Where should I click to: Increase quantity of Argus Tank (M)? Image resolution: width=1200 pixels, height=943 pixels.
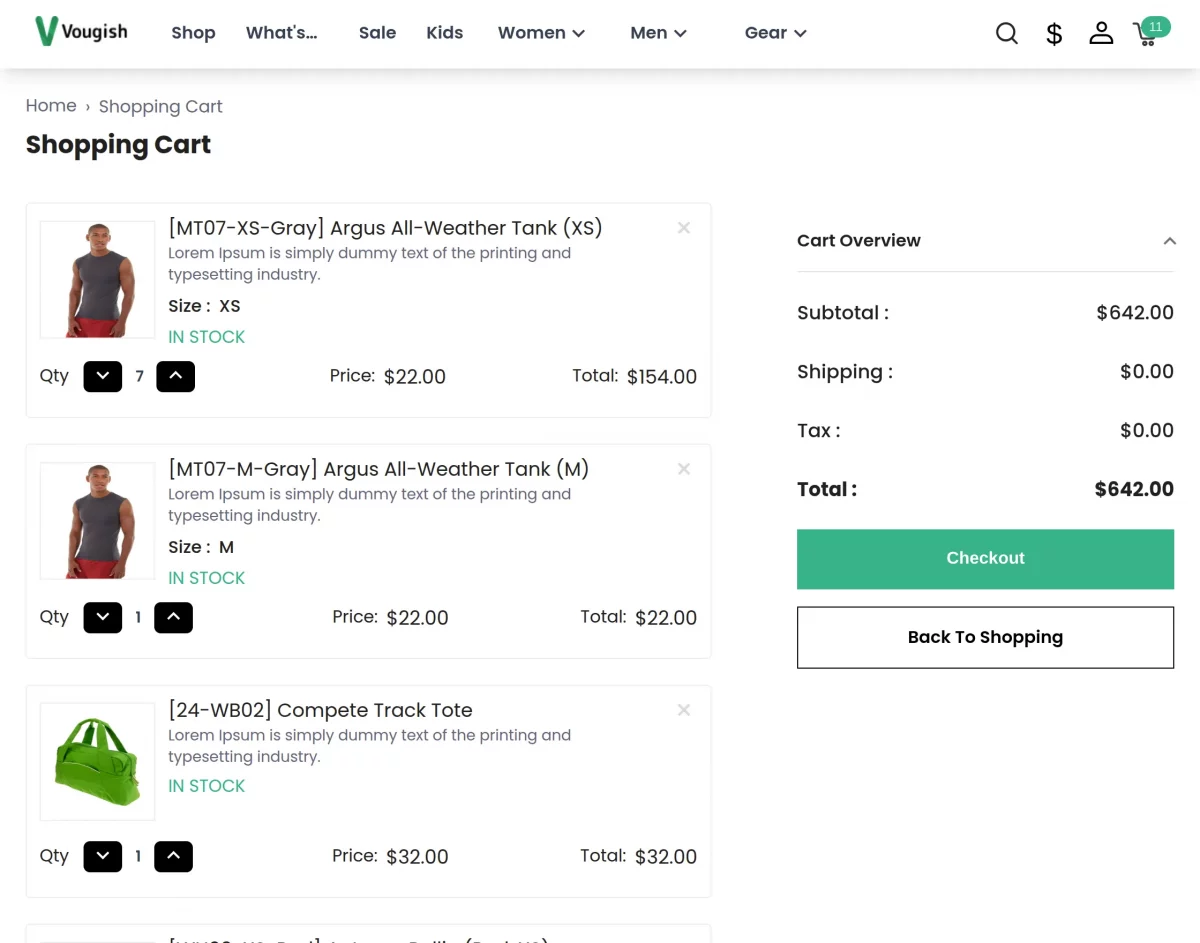click(x=173, y=618)
